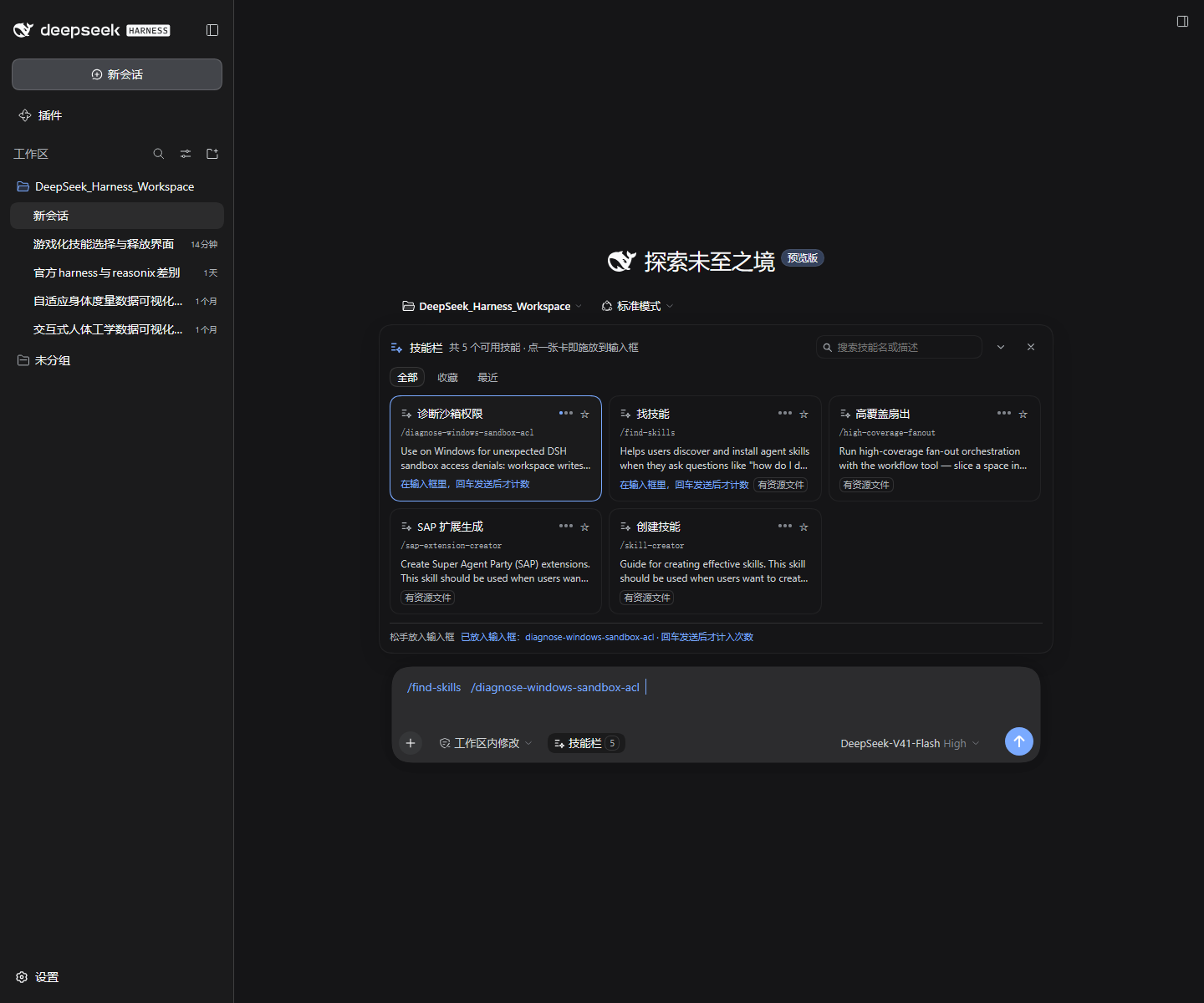Viewport: 1204px width, 1003px height.
Task: Favorite the 找技能 skill star
Action: point(804,414)
